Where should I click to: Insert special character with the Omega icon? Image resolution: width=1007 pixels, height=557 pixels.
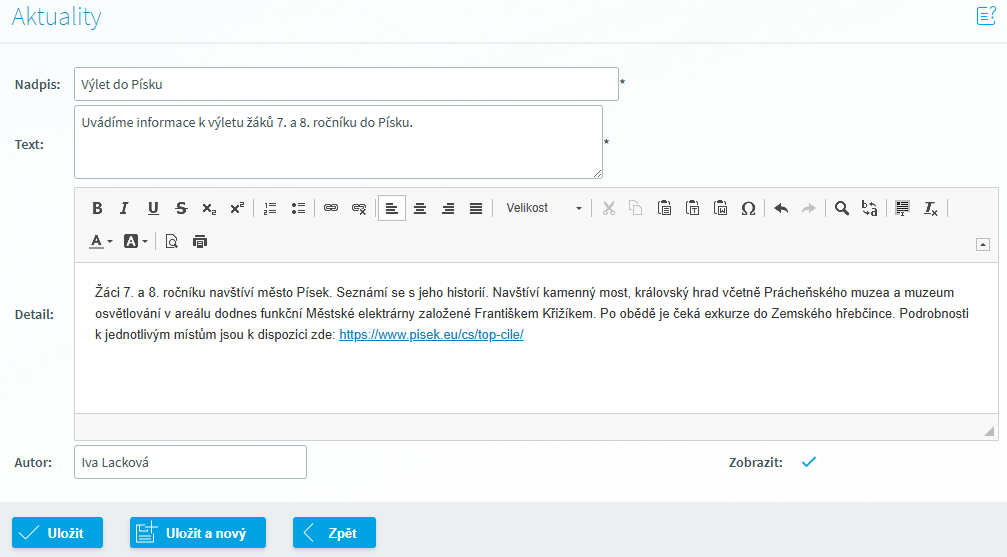point(748,208)
